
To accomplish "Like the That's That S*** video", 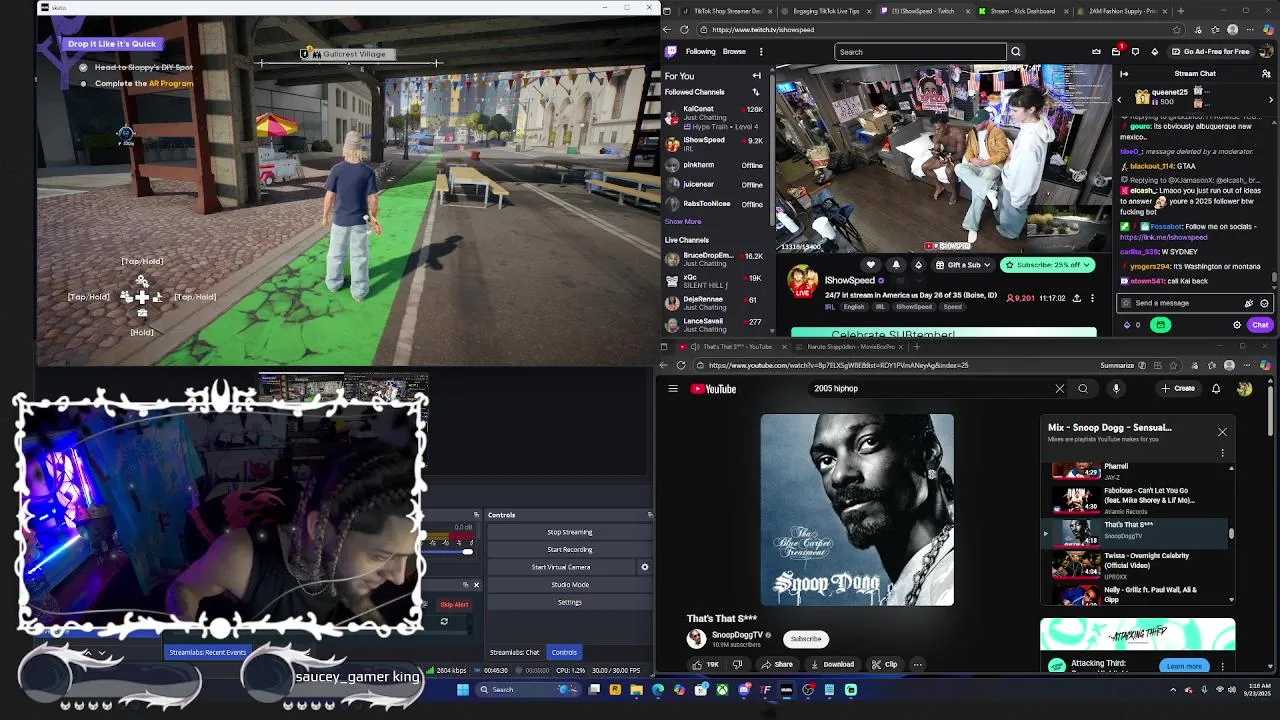I will coord(706,664).
